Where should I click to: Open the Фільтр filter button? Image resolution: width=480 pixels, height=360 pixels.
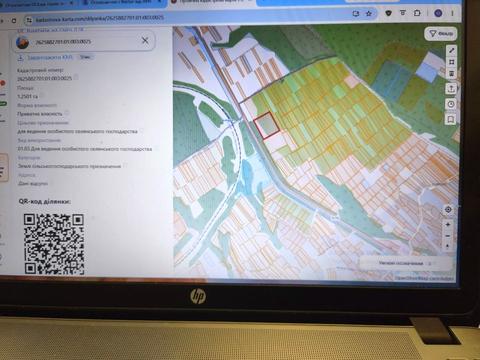click(441, 34)
